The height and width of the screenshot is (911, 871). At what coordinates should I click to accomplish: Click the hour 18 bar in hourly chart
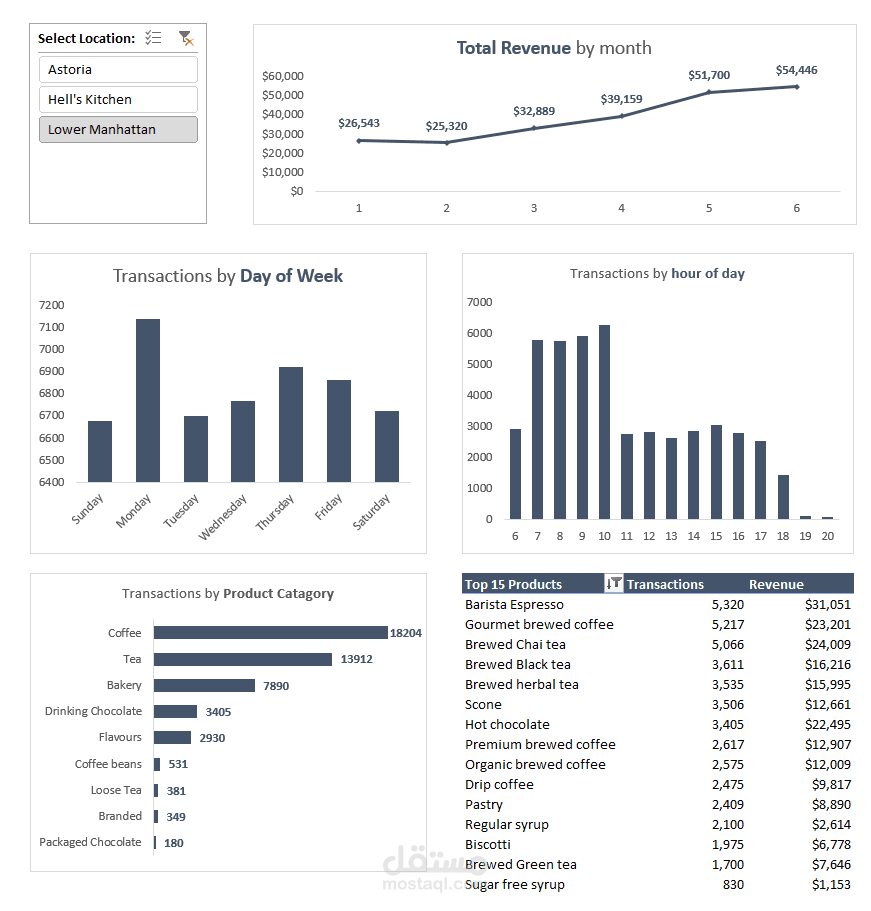(x=783, y=497)
